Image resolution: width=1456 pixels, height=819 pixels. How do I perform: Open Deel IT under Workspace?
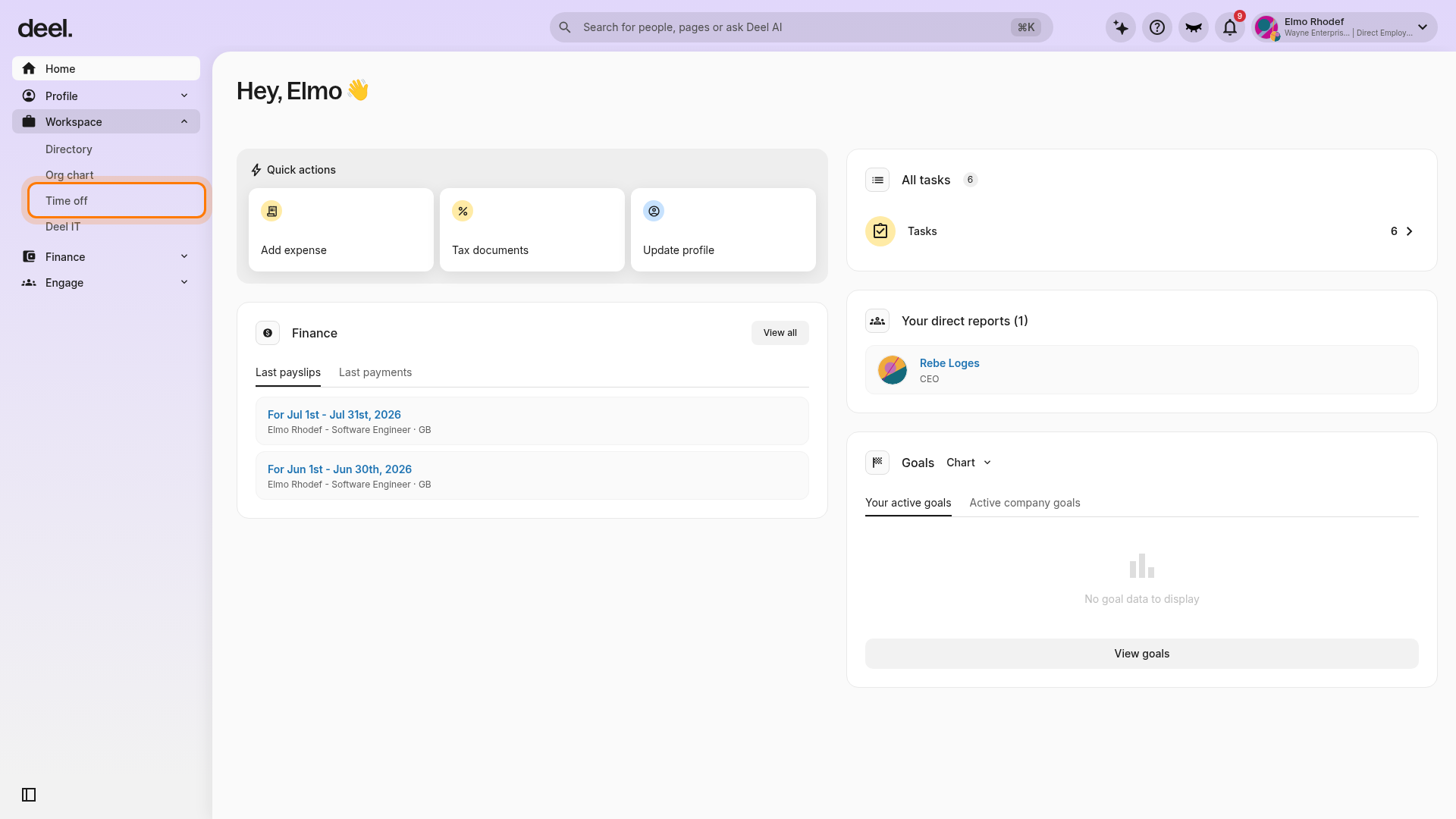(63, 227)
